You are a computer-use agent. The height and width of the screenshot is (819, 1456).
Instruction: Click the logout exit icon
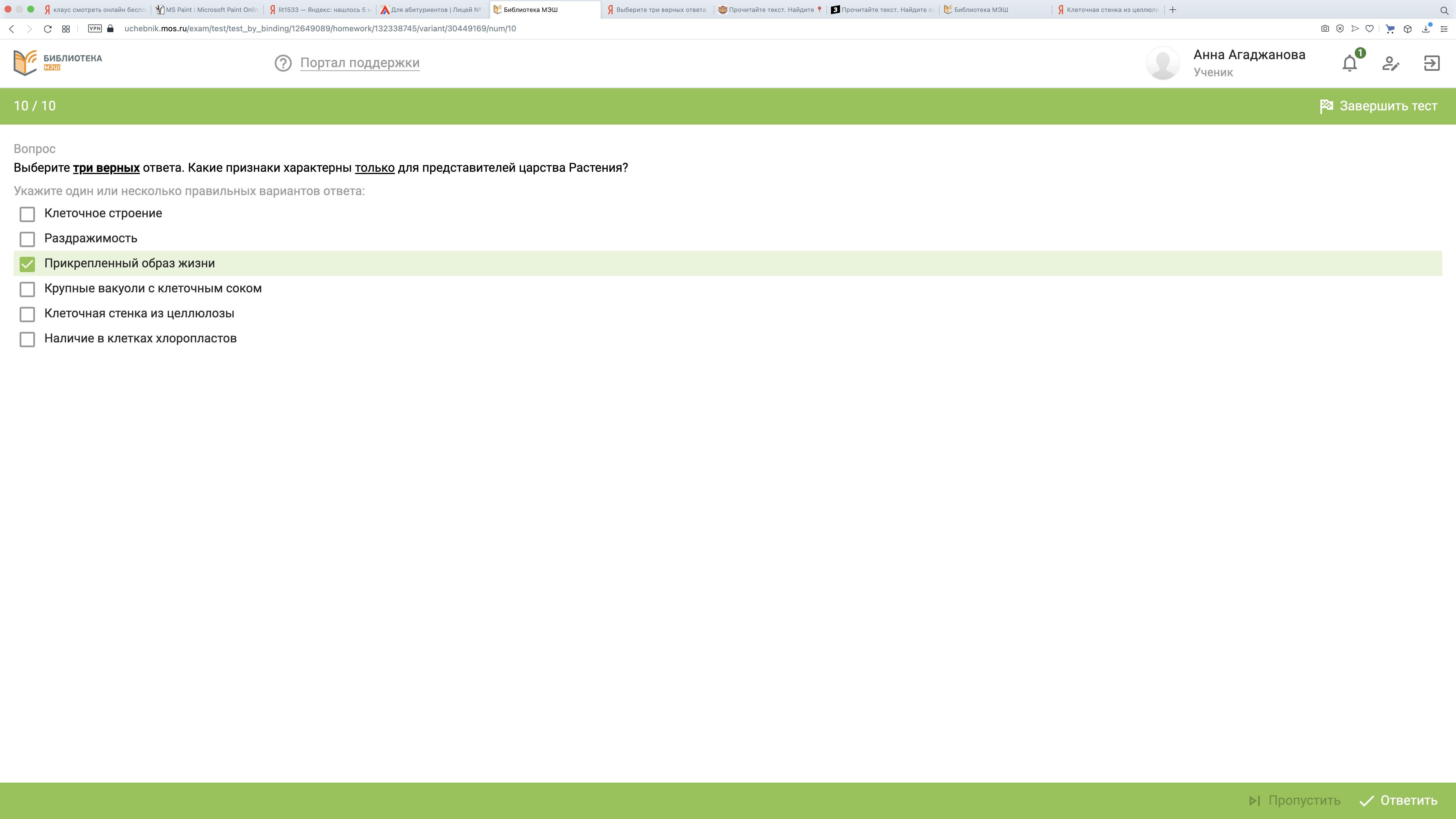1431,63
